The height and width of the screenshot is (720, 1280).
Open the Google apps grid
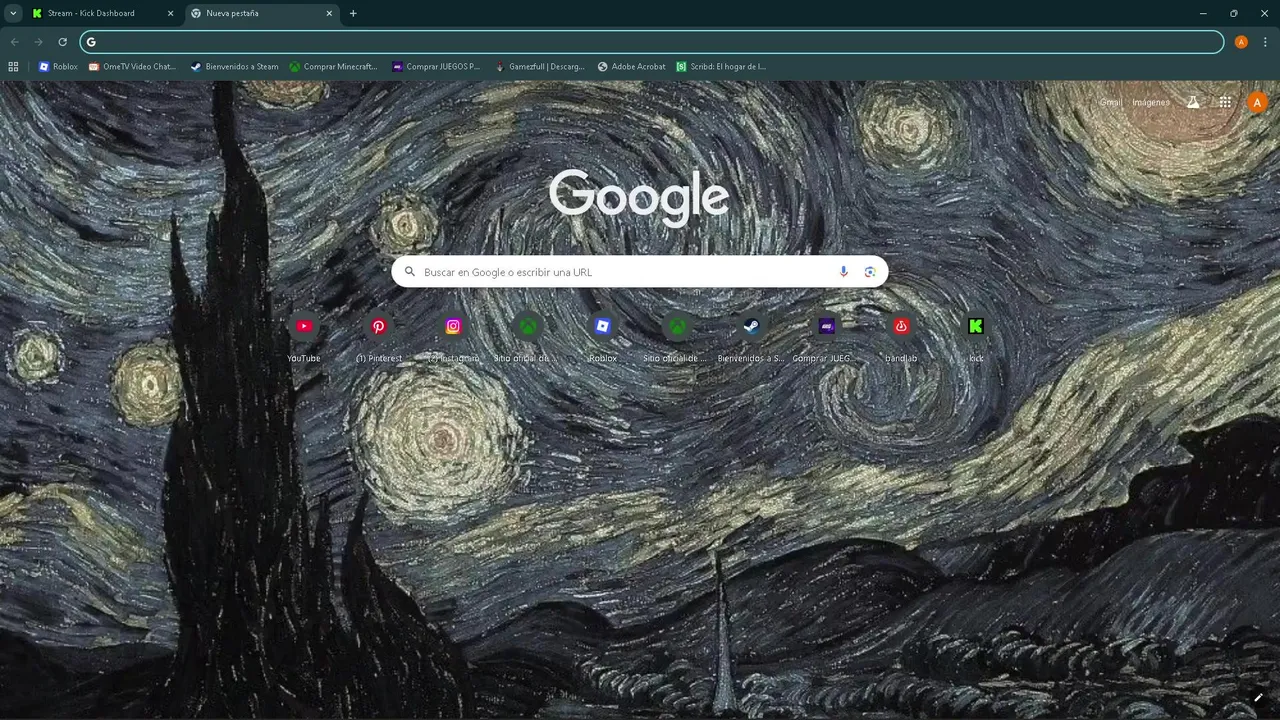[1225, 102]
